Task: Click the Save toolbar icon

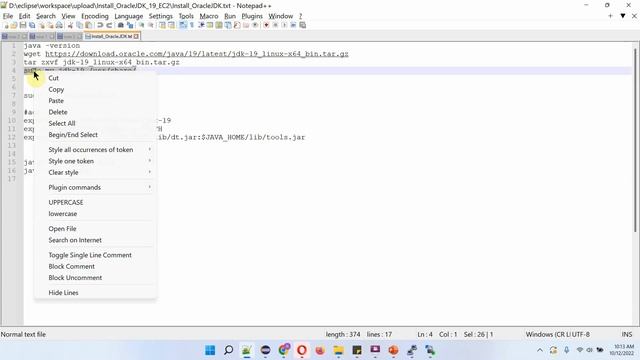Action: click(23, 25)
